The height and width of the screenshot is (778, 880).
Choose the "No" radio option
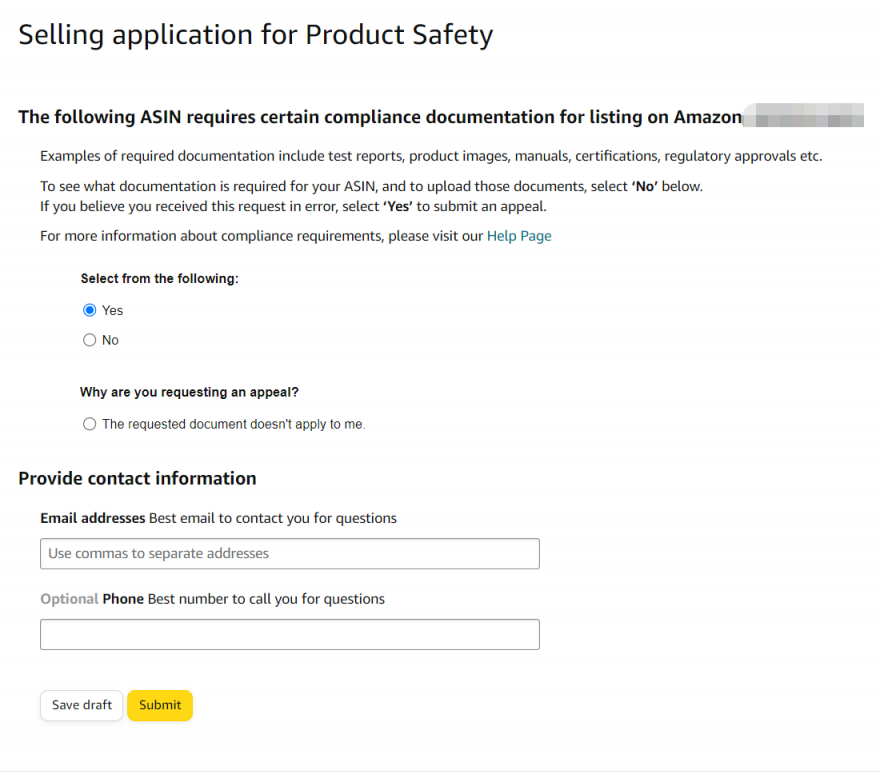pos(90,340)
